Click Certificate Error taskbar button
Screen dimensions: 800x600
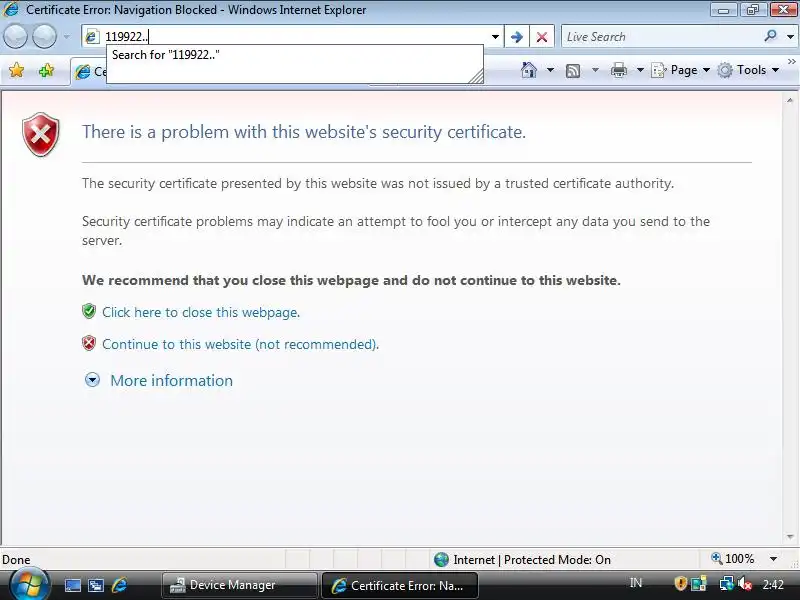[x=399, y=585]
